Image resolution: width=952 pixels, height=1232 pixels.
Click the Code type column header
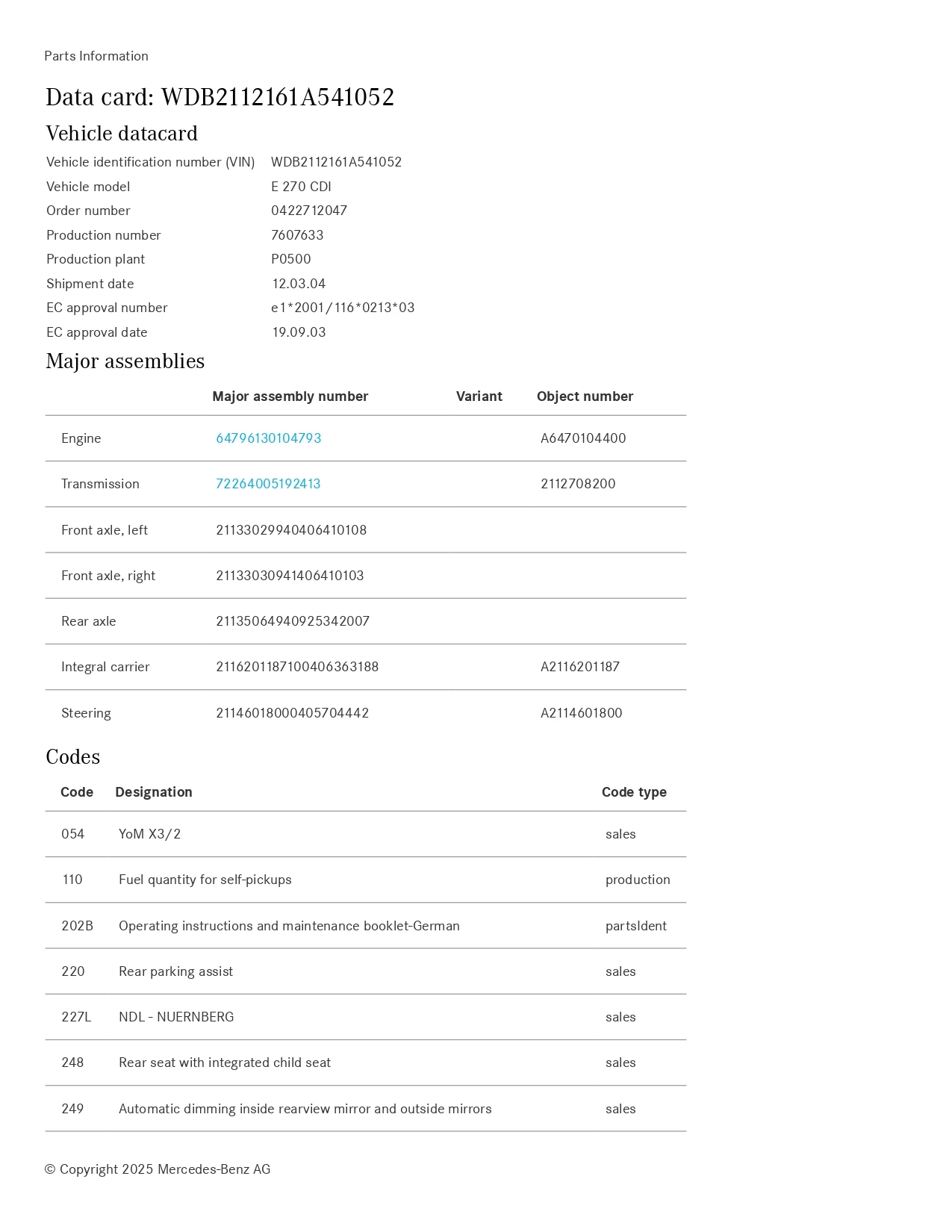click(x=634, y=792)
